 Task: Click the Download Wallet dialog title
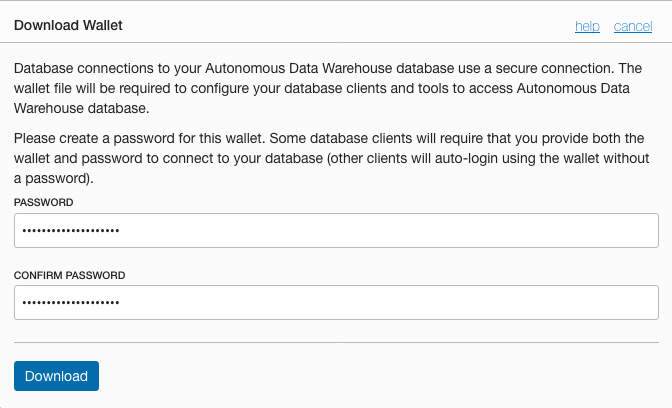(68, 26)
